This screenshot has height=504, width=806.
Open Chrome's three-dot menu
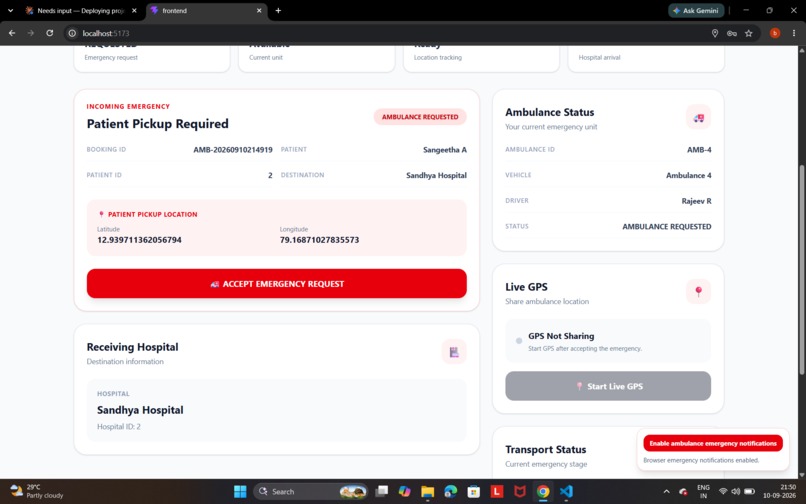click(x=794, y=33)
